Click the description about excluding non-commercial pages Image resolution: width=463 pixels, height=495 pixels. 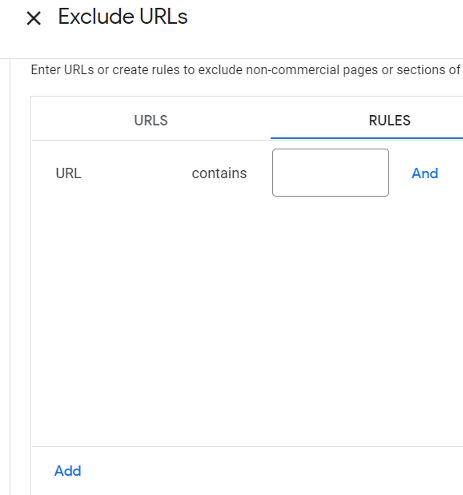(247, 70)
